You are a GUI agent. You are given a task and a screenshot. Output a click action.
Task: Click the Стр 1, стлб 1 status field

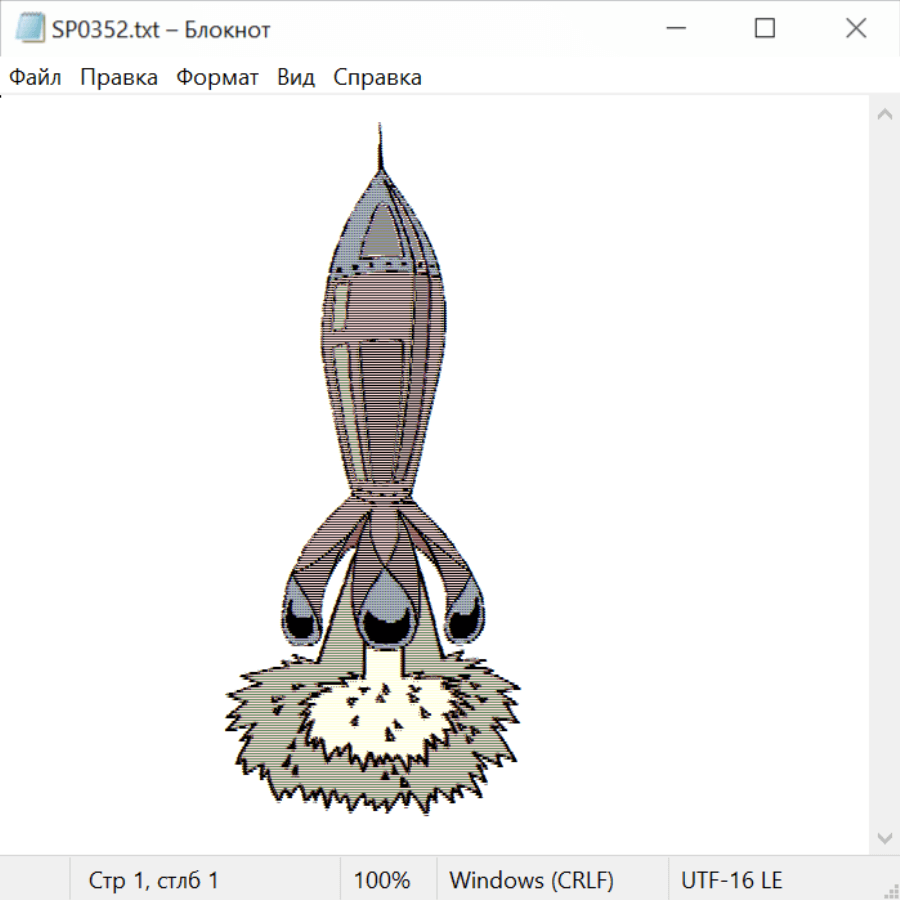(154, 880)
